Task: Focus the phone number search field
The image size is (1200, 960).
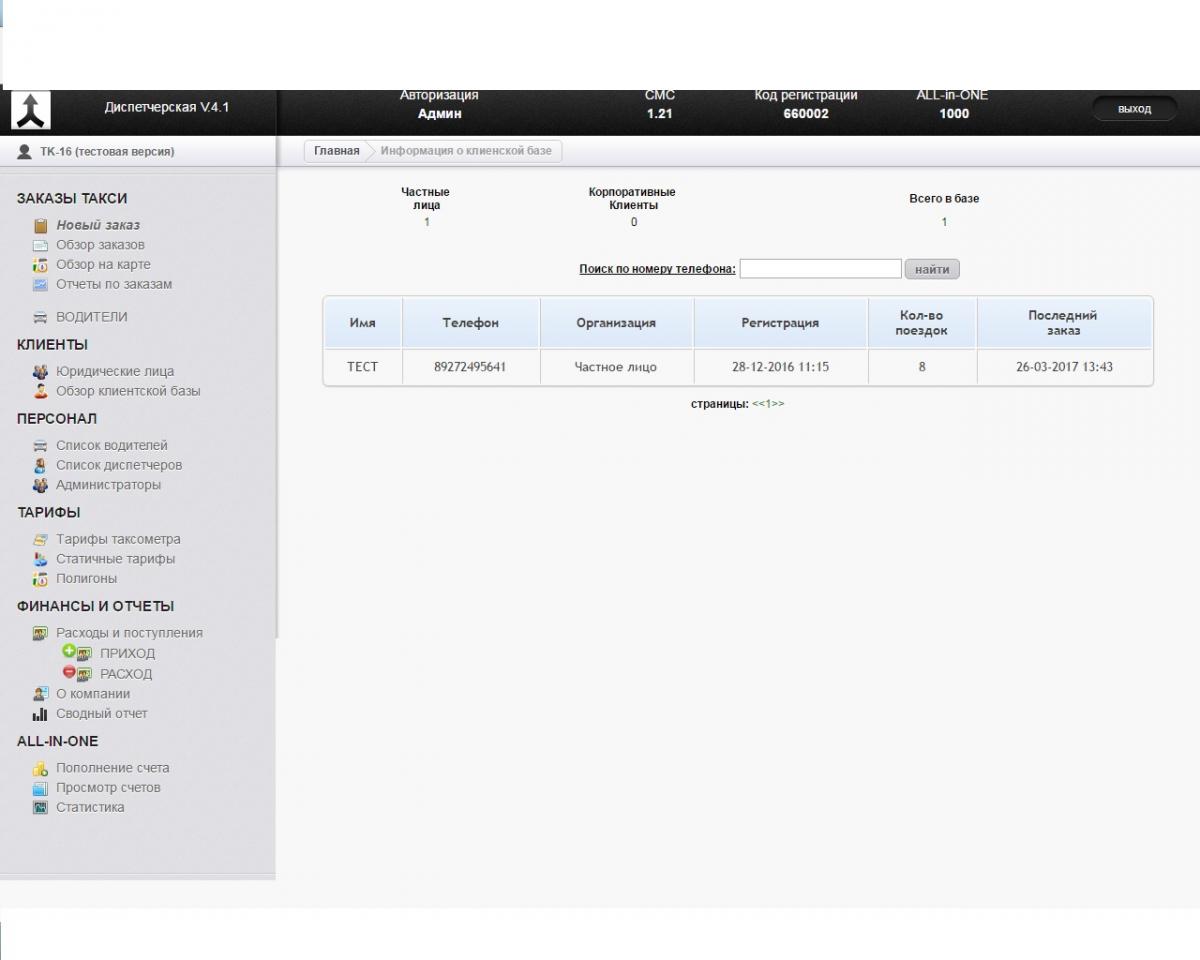Action: point(820,269)
